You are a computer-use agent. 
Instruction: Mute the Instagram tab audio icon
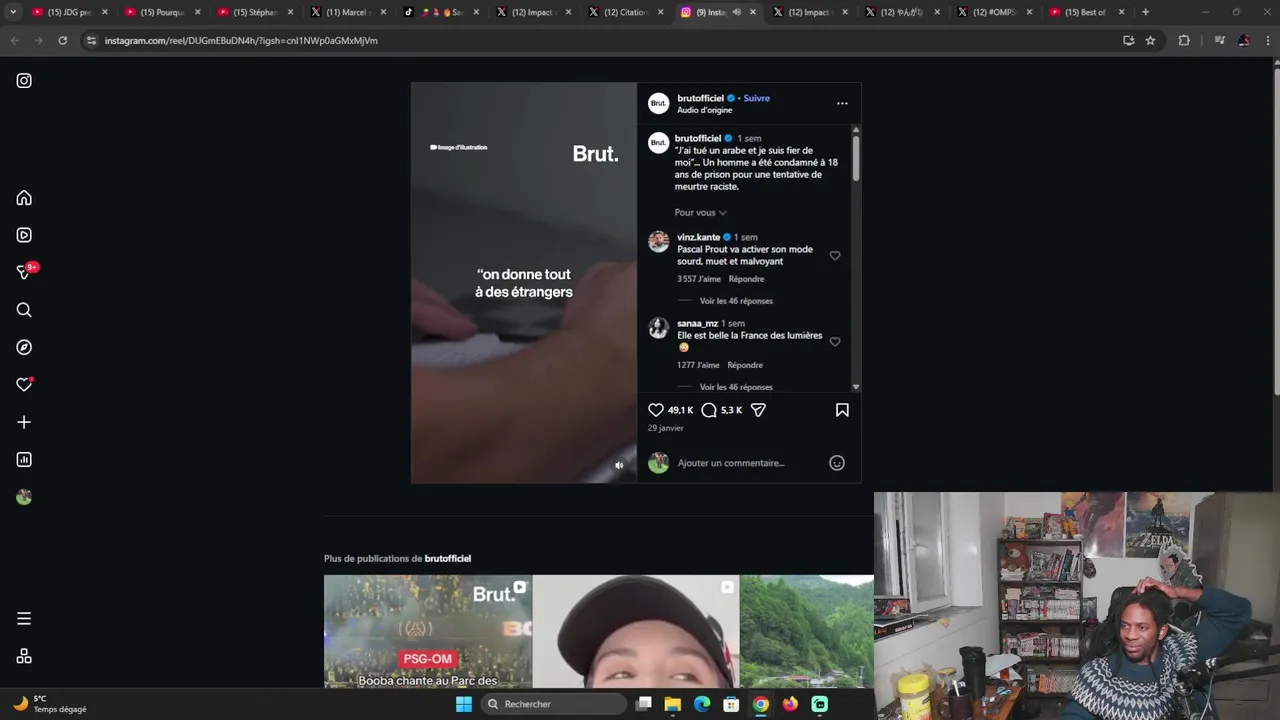(x=737, y=12)
